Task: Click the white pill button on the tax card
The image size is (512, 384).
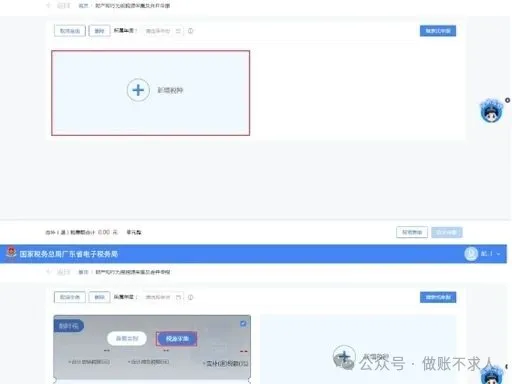Action: tap(127, 339)
